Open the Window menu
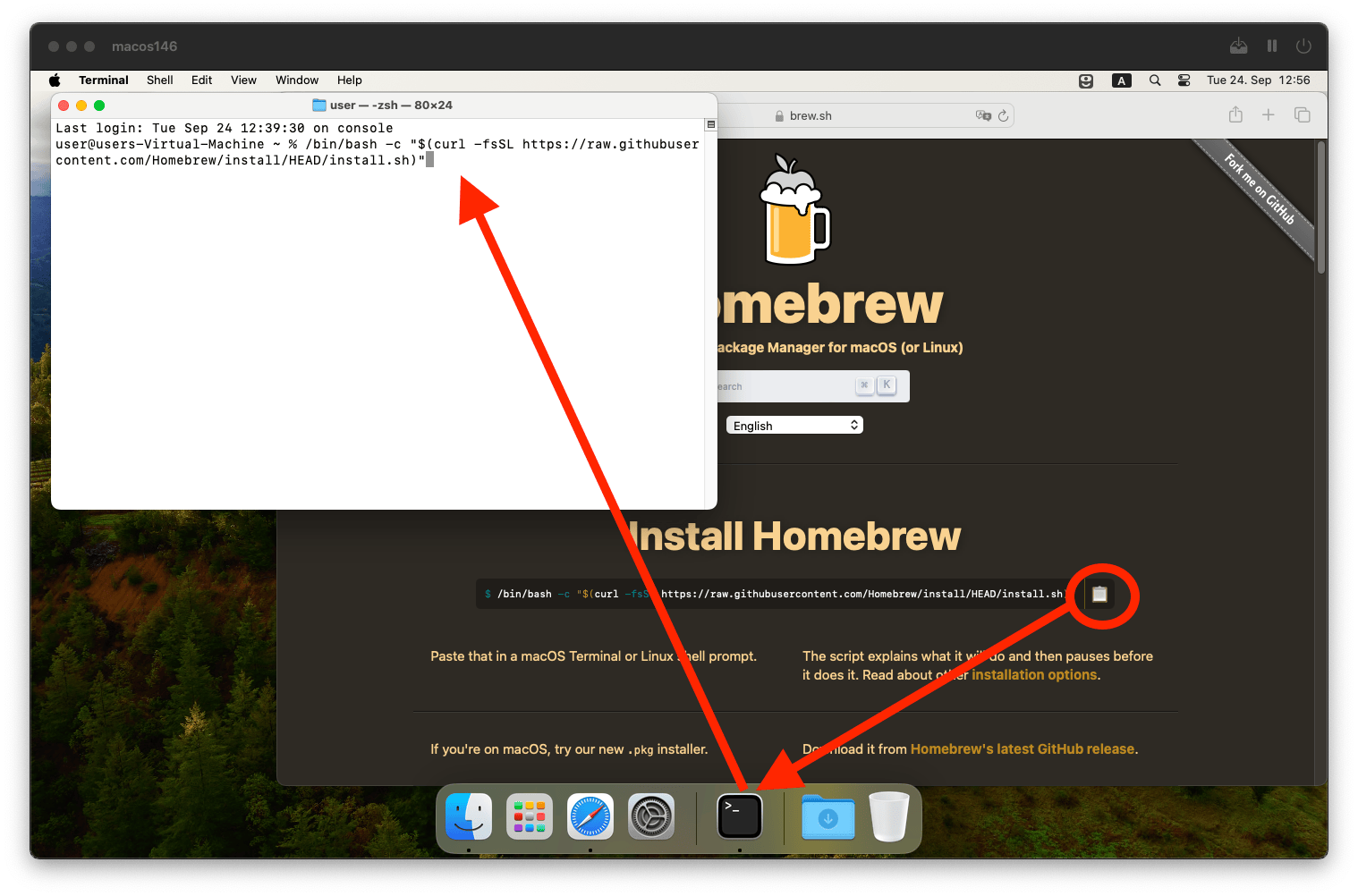The width and height of the screenshot is (1358, 896). (297, 80)
